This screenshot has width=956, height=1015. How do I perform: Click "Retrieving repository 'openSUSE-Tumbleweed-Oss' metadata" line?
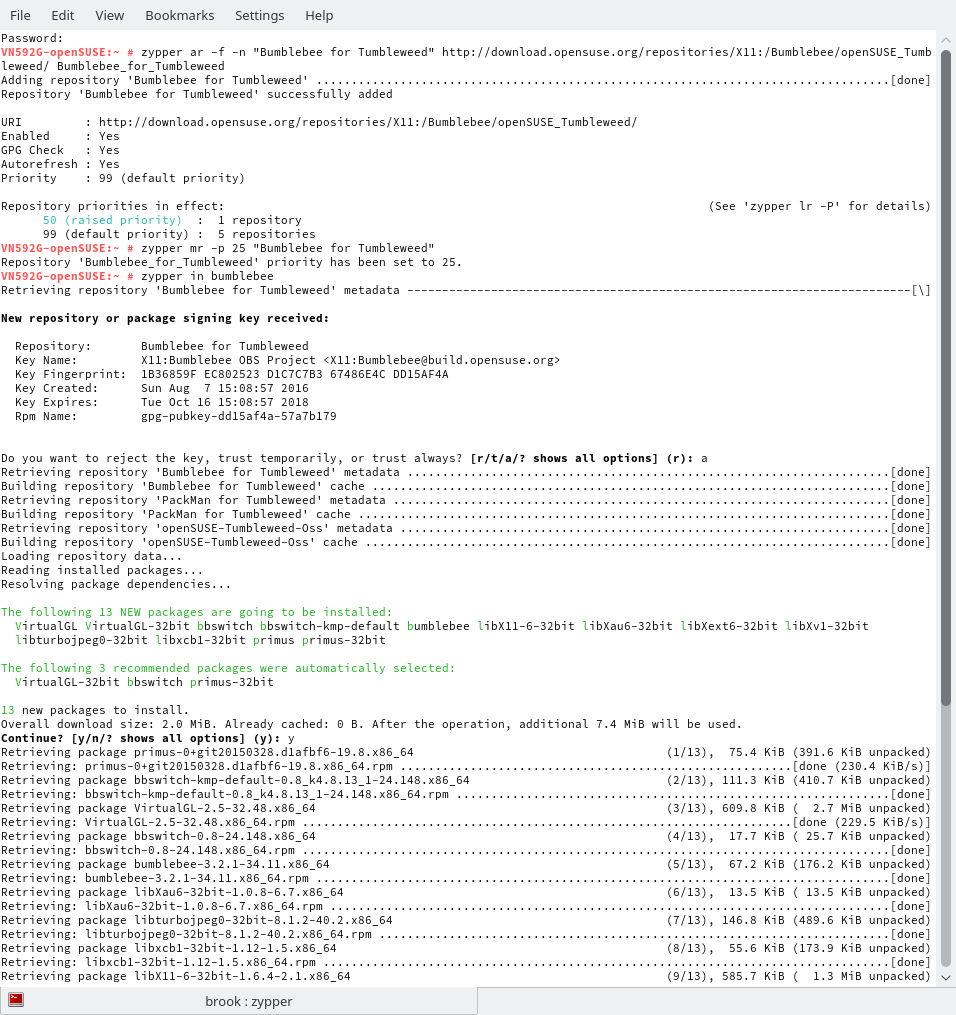466,528
